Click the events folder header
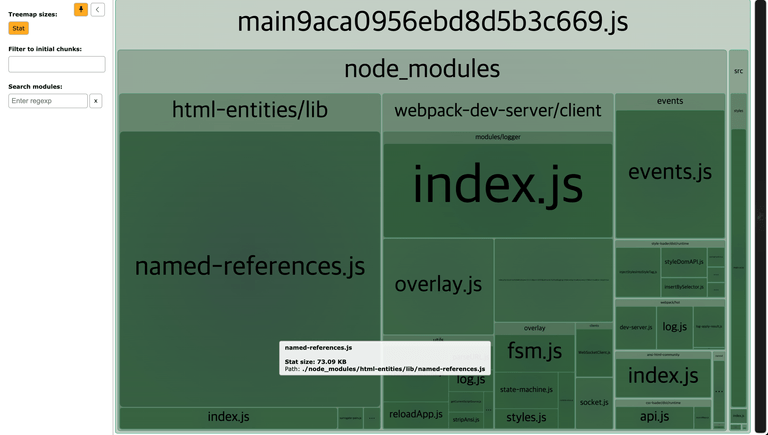The height and width of the screenshot is (435, 768). click(x=670, y=101)
